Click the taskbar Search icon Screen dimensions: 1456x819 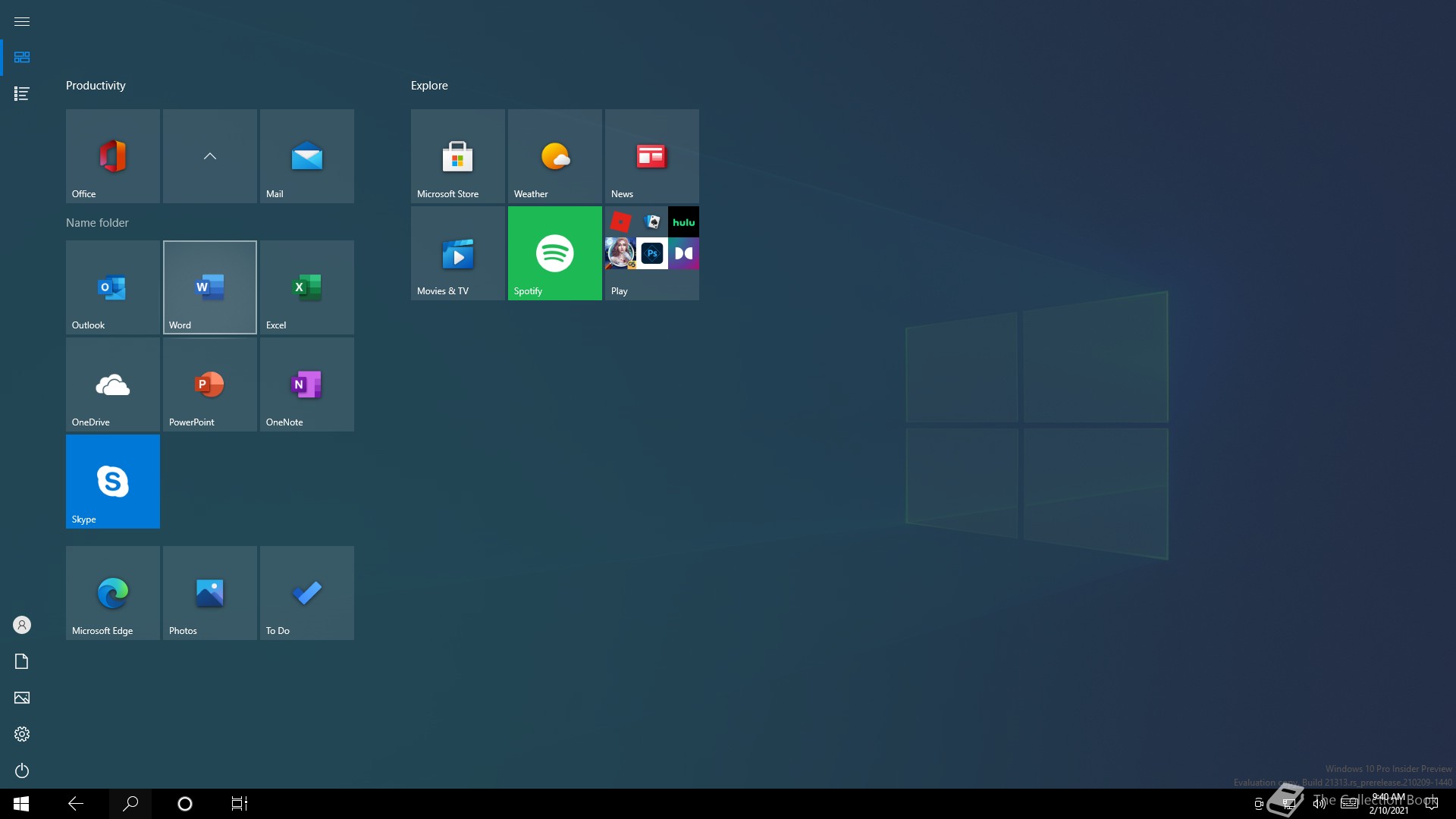pos(130,804)
